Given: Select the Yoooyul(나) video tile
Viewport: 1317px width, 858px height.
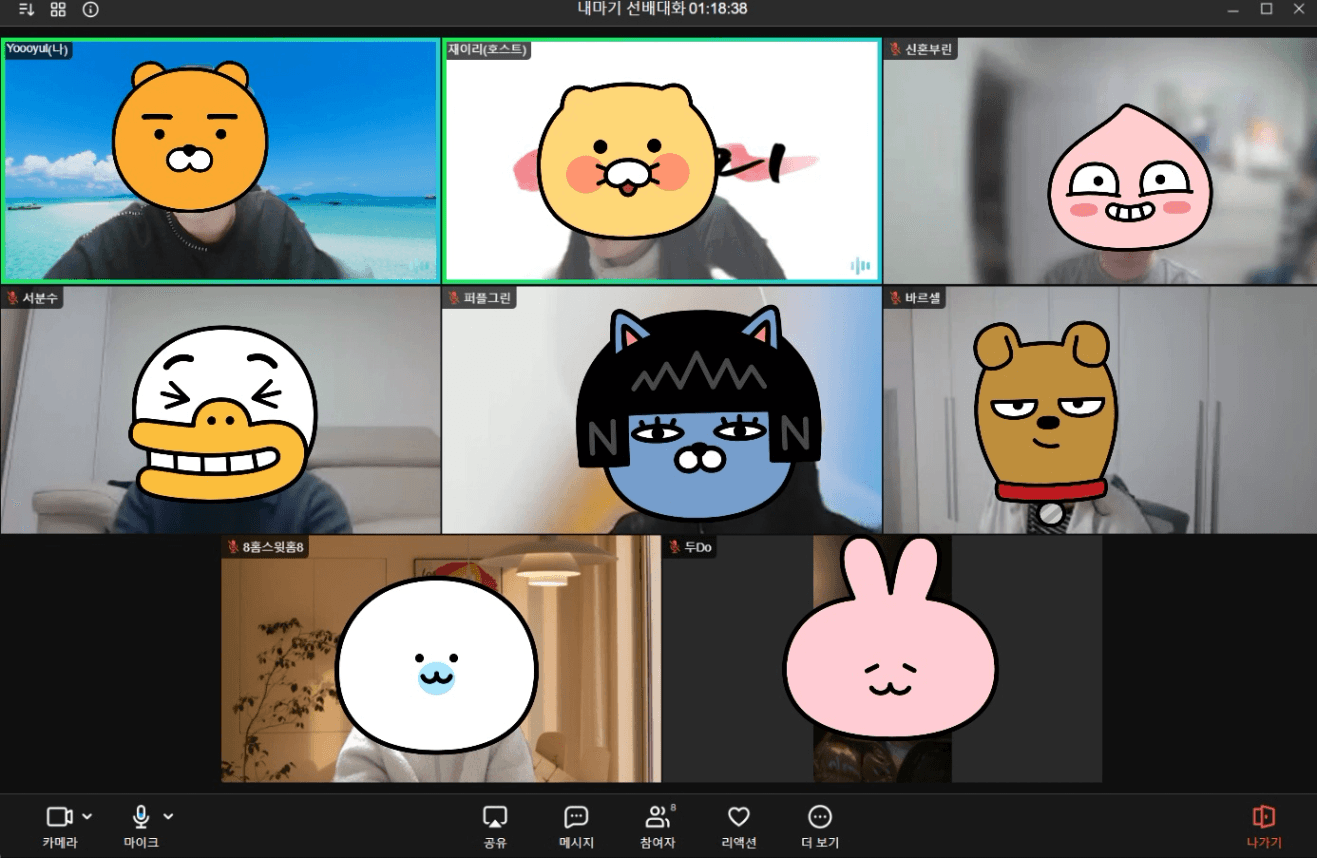Looking at the screenshot, I should 220,161.
